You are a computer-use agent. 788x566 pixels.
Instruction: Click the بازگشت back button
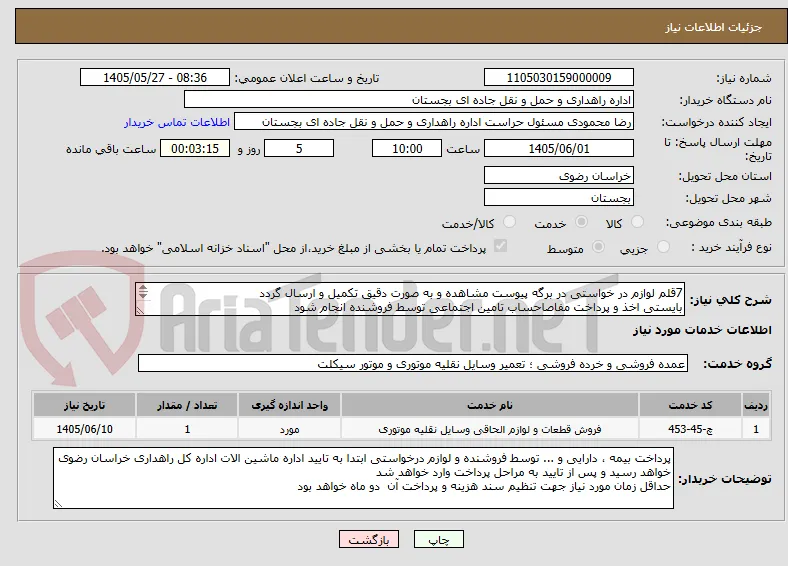pyautogui.click(x=369, y=539)
